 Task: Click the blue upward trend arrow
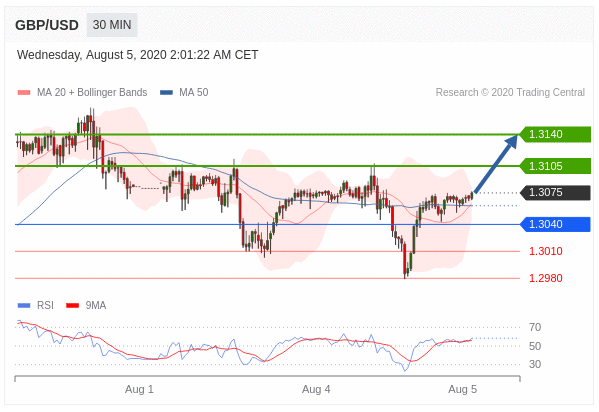click(496, 163)
